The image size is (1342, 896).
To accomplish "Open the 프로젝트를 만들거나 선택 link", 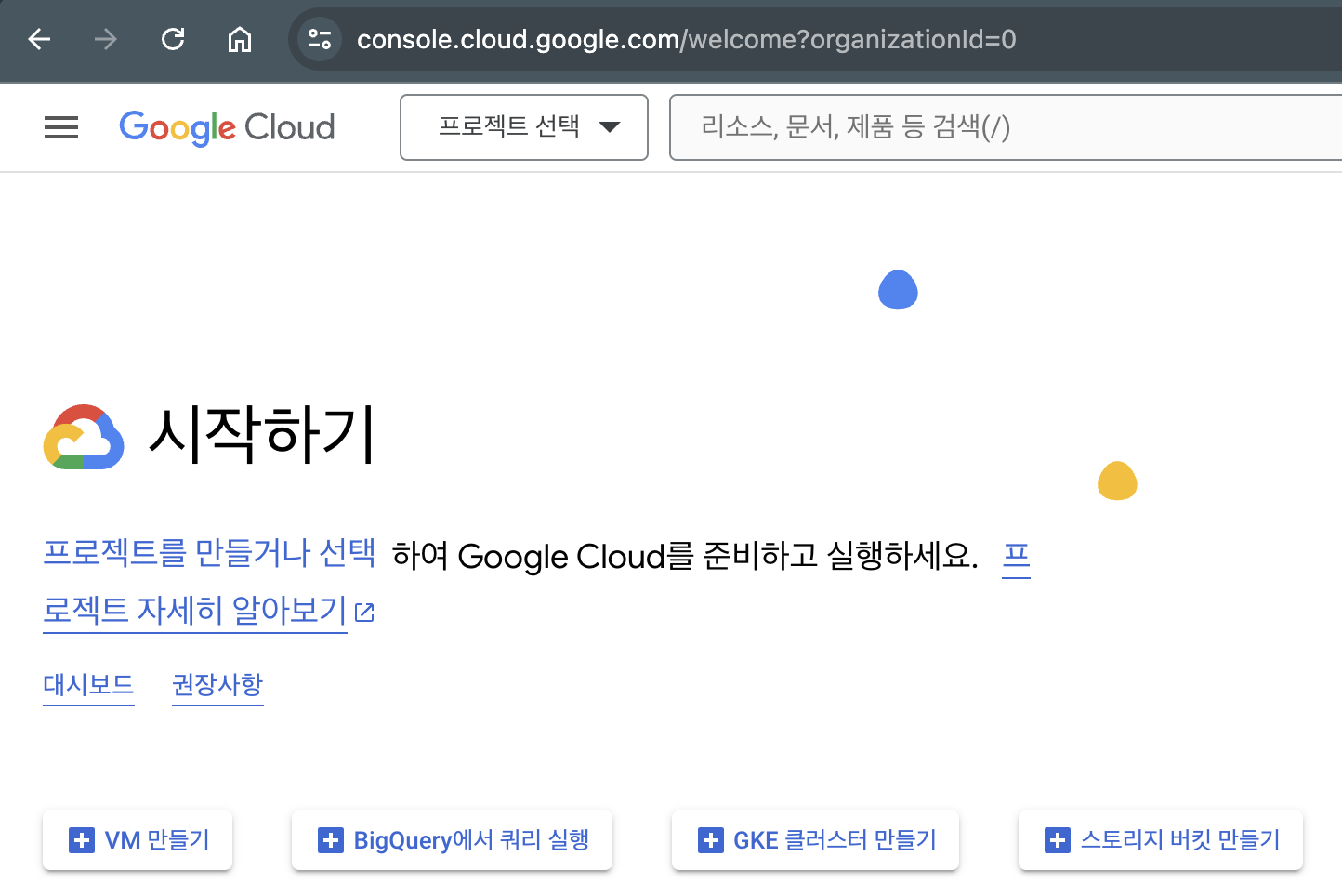I will [x=209, y=553].
